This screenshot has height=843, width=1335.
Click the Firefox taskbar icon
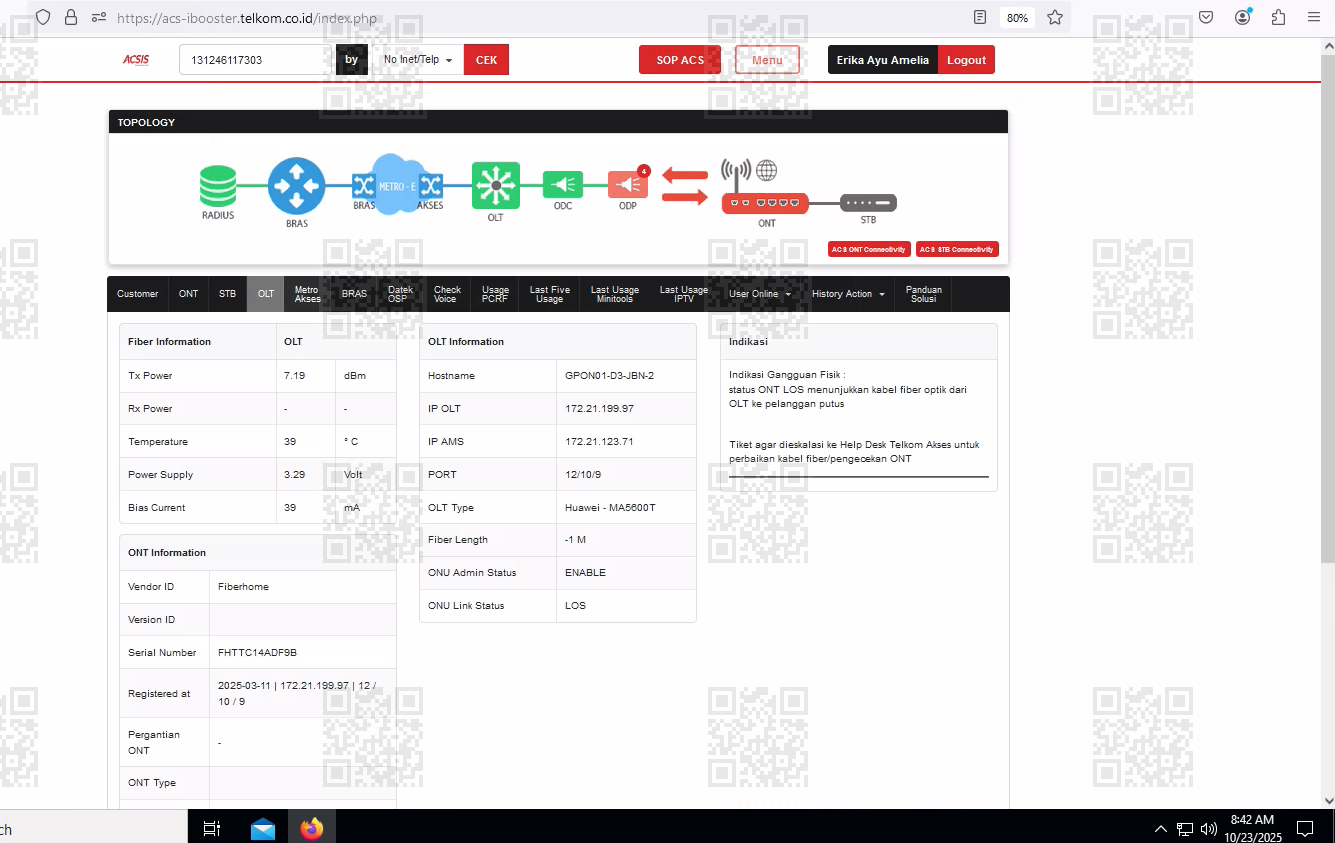[x=312, y=828]
